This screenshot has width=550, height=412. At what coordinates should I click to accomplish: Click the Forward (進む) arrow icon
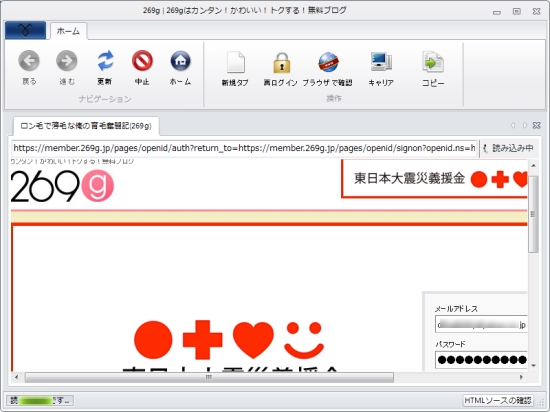coord(67,61)
